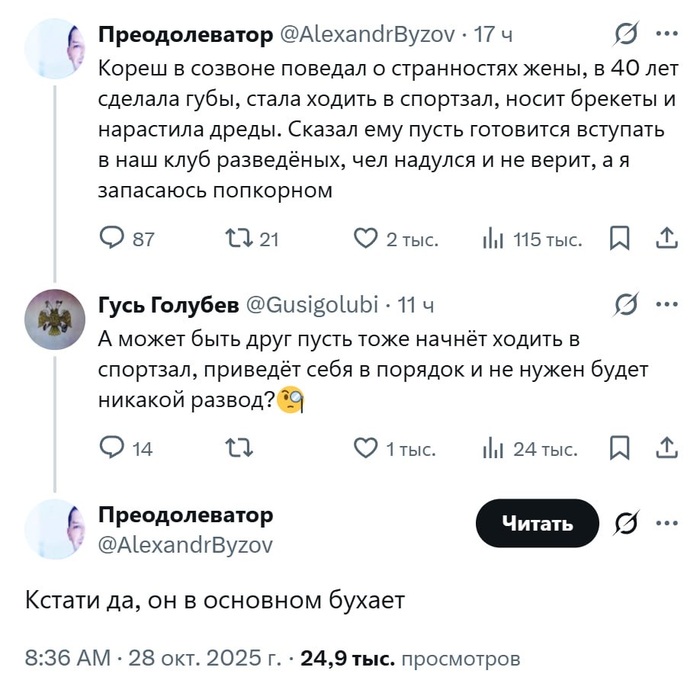The image size is (700, 693).
Task: Open more options menu beside Читать button
Action: pos(665,523)
